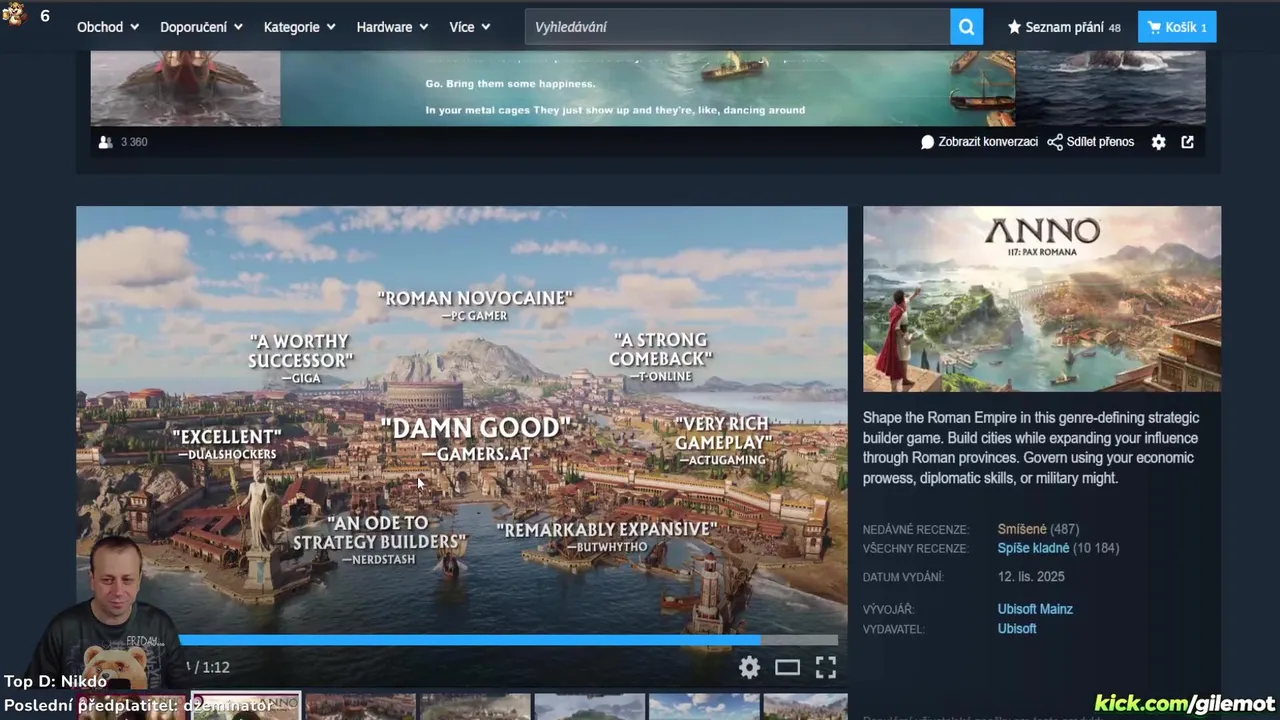Viewport: 1280px width, 720px height.
Task: Enter fullscreen on trailer video
Action: [x=825, y=667]
